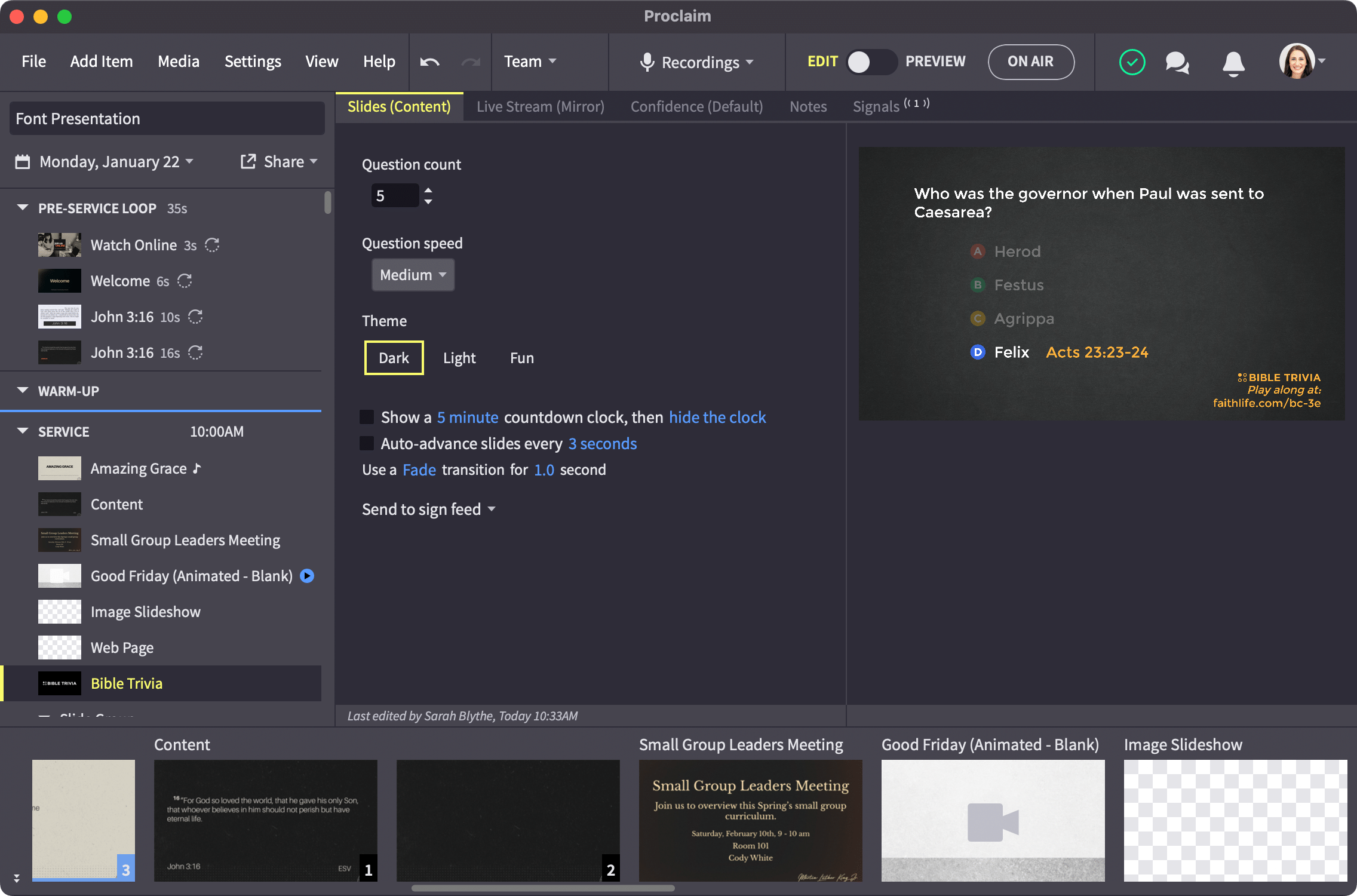Click the 1.0 transition duration link
Screen dimensions: 1357x896
pos(544,470)
